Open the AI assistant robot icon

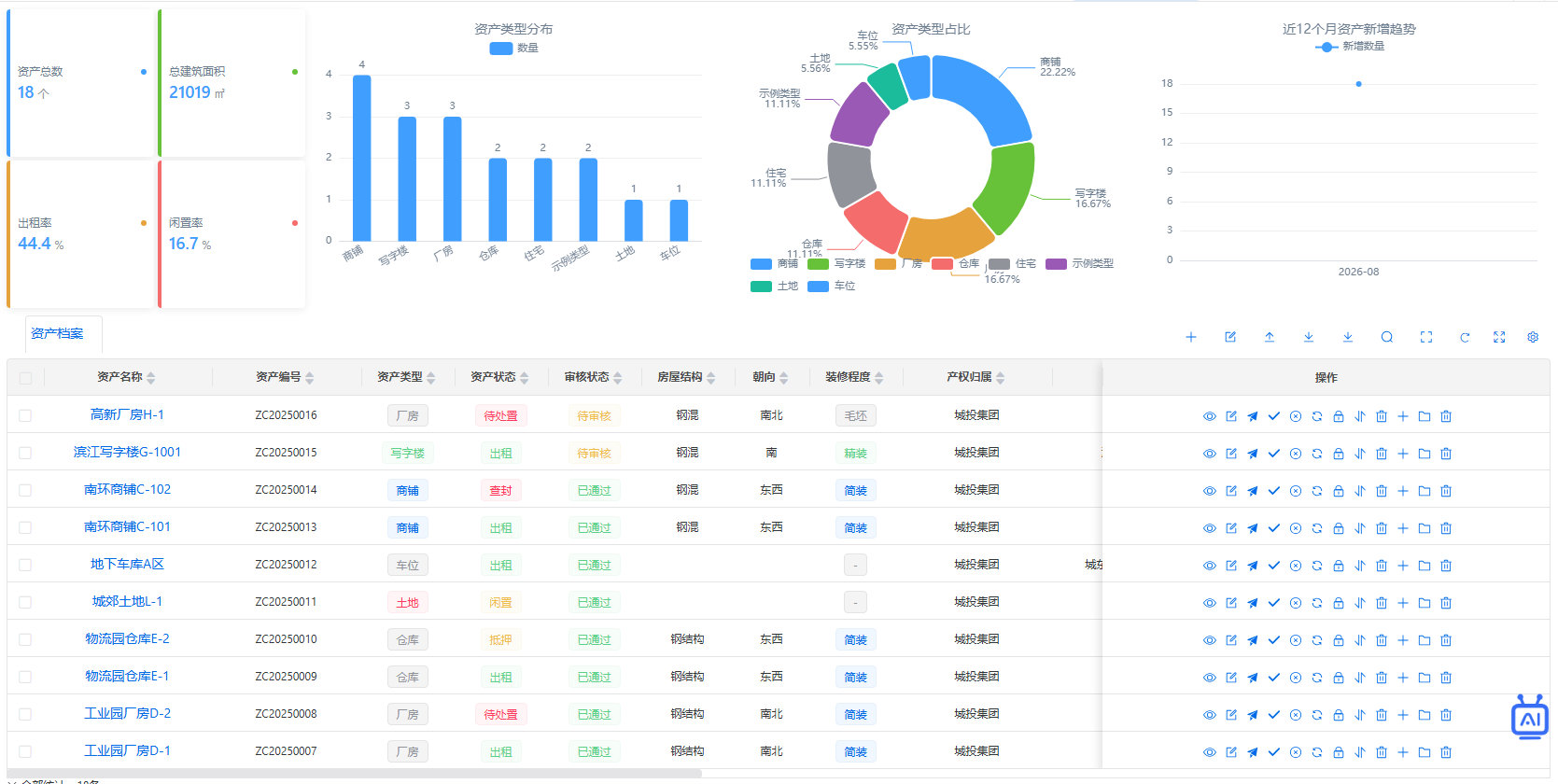coord(1530,717)
